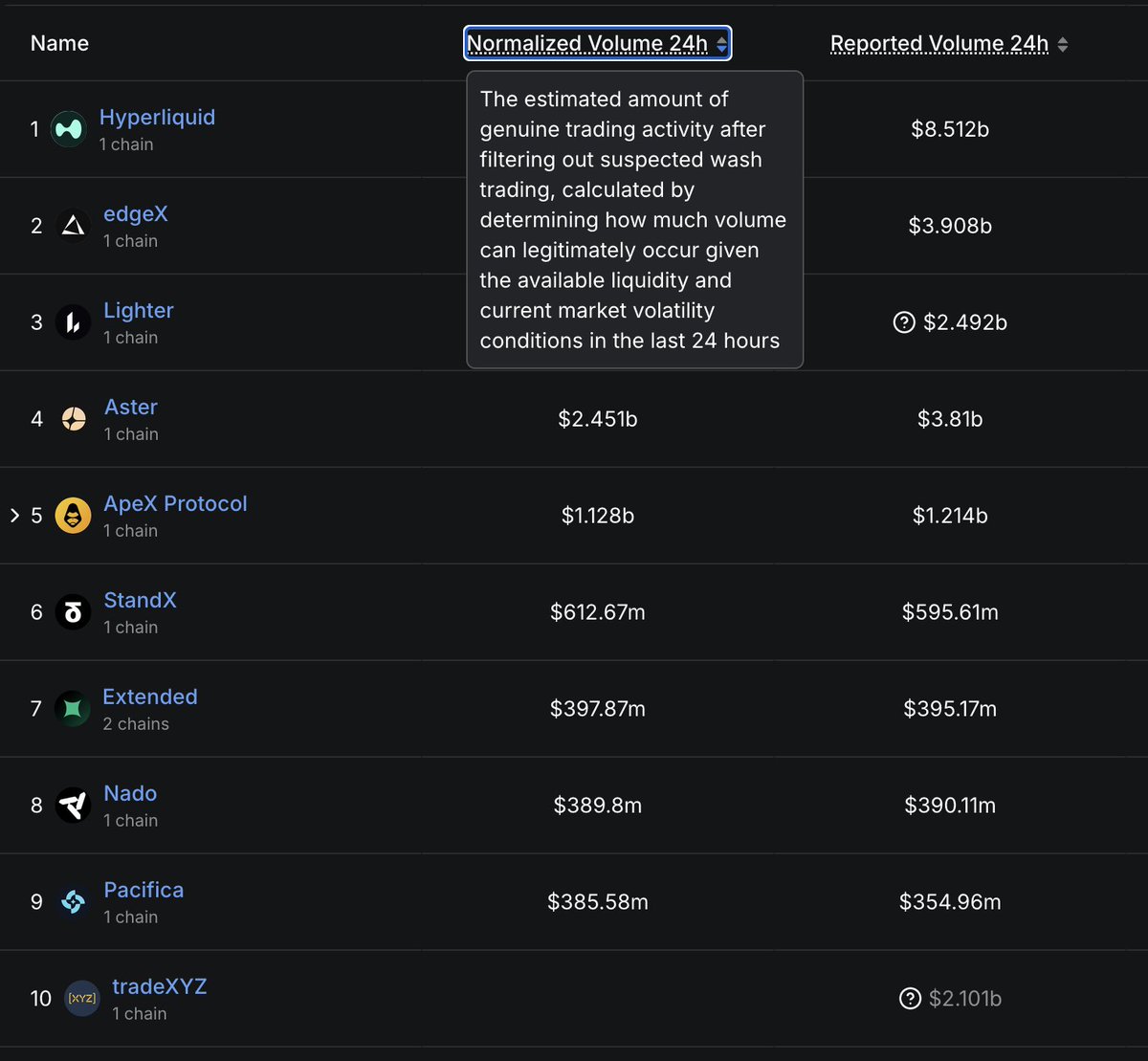Open help icon beside Lighter's reported volume

click(x=905, y=322)
